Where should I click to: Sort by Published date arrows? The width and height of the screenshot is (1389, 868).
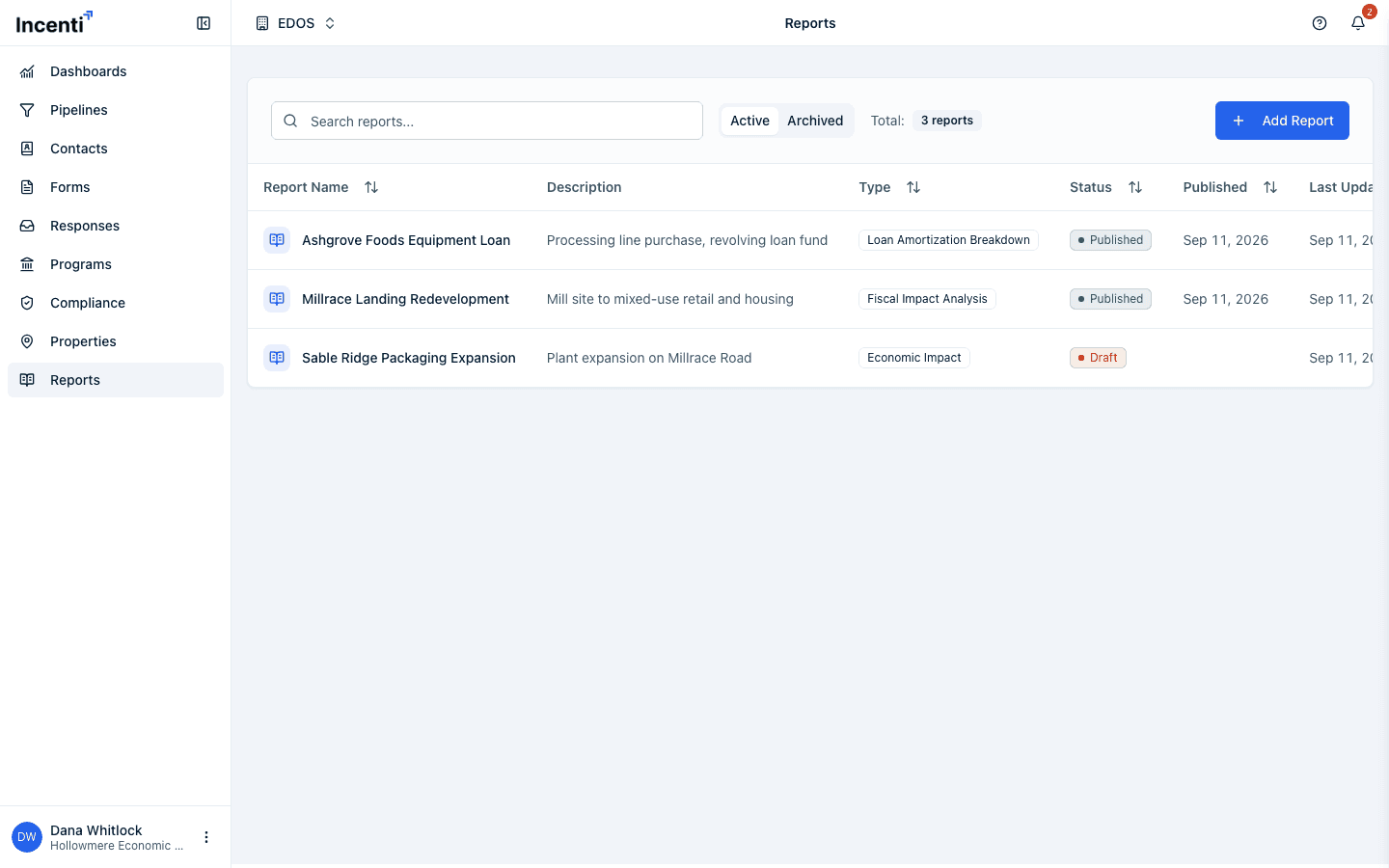(1270, 187)
